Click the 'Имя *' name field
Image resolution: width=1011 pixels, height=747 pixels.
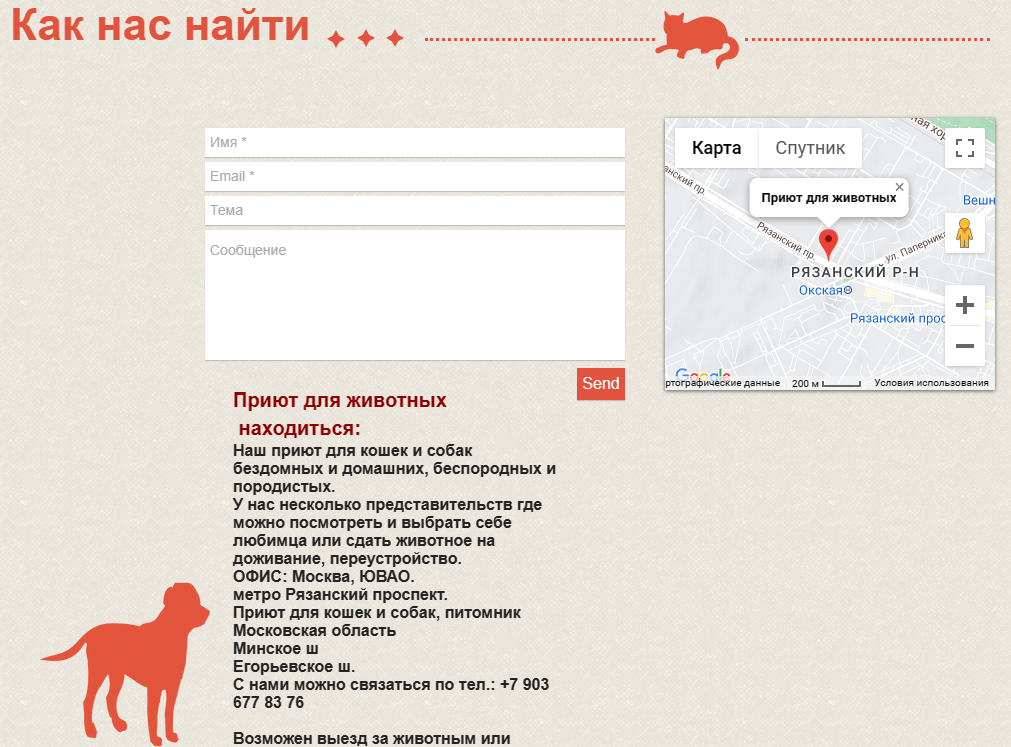coord(415,142)
